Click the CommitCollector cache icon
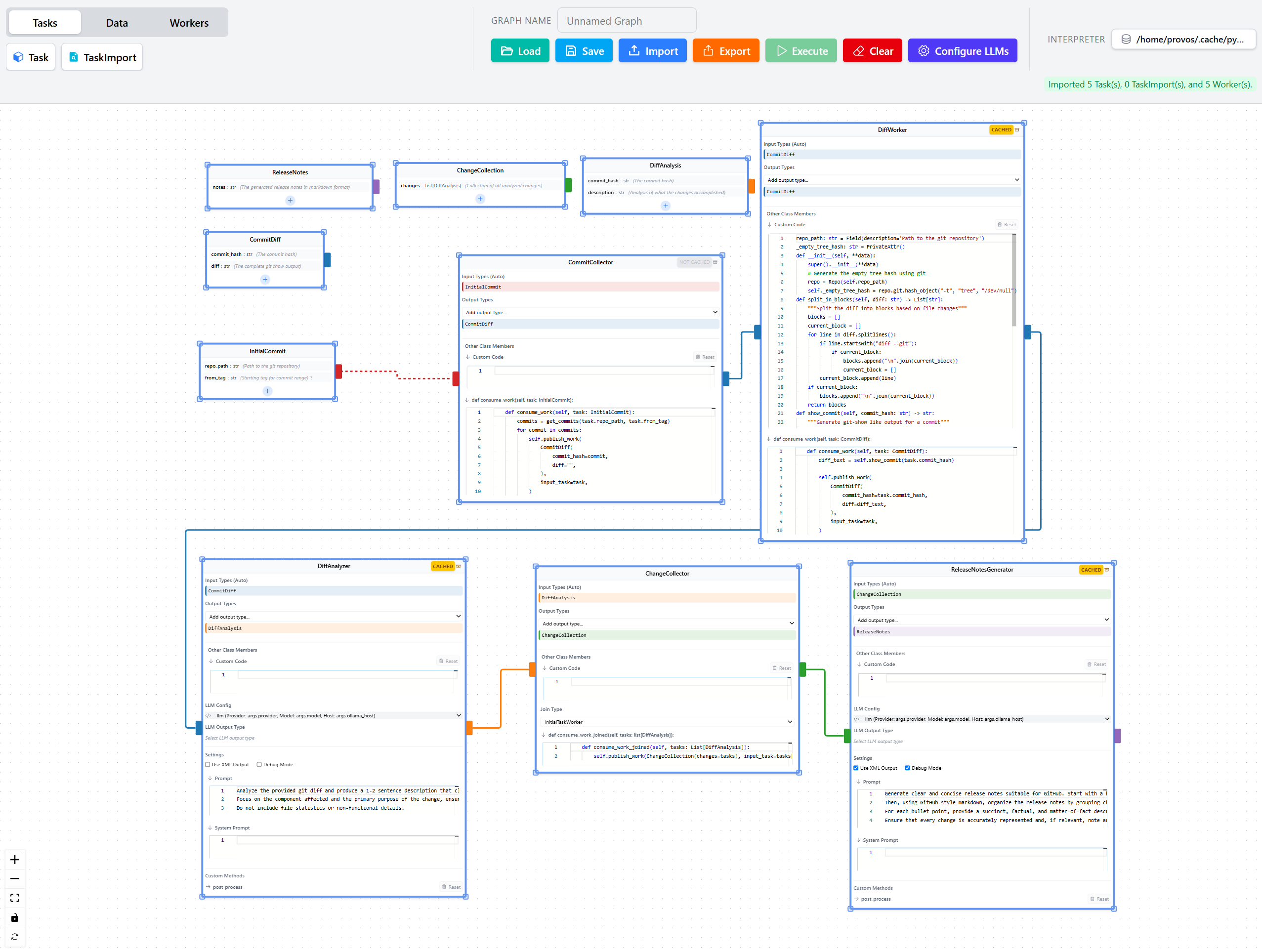This screenshot has height=952, width=1262. [716, 262]
